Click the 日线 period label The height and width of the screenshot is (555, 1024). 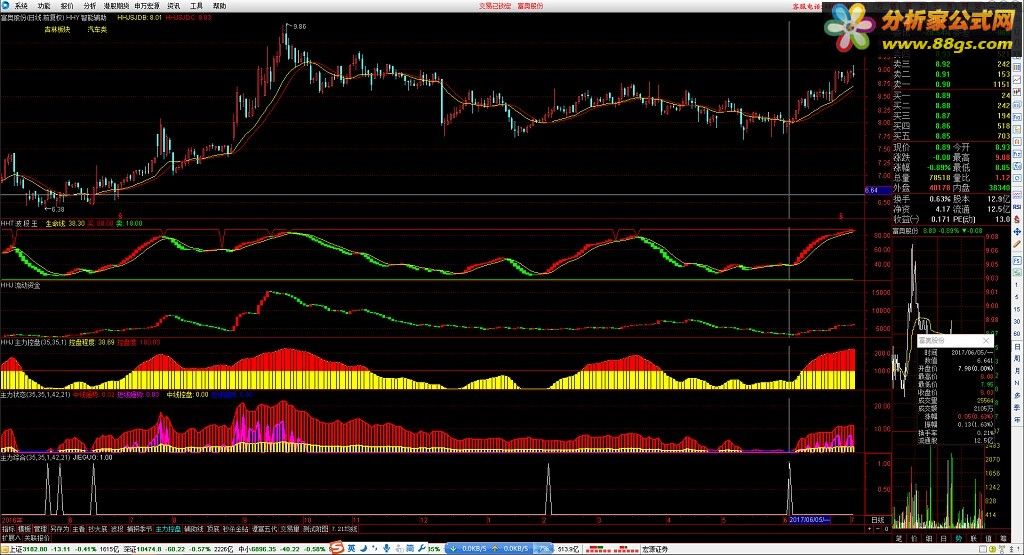(x=878, y=520)
